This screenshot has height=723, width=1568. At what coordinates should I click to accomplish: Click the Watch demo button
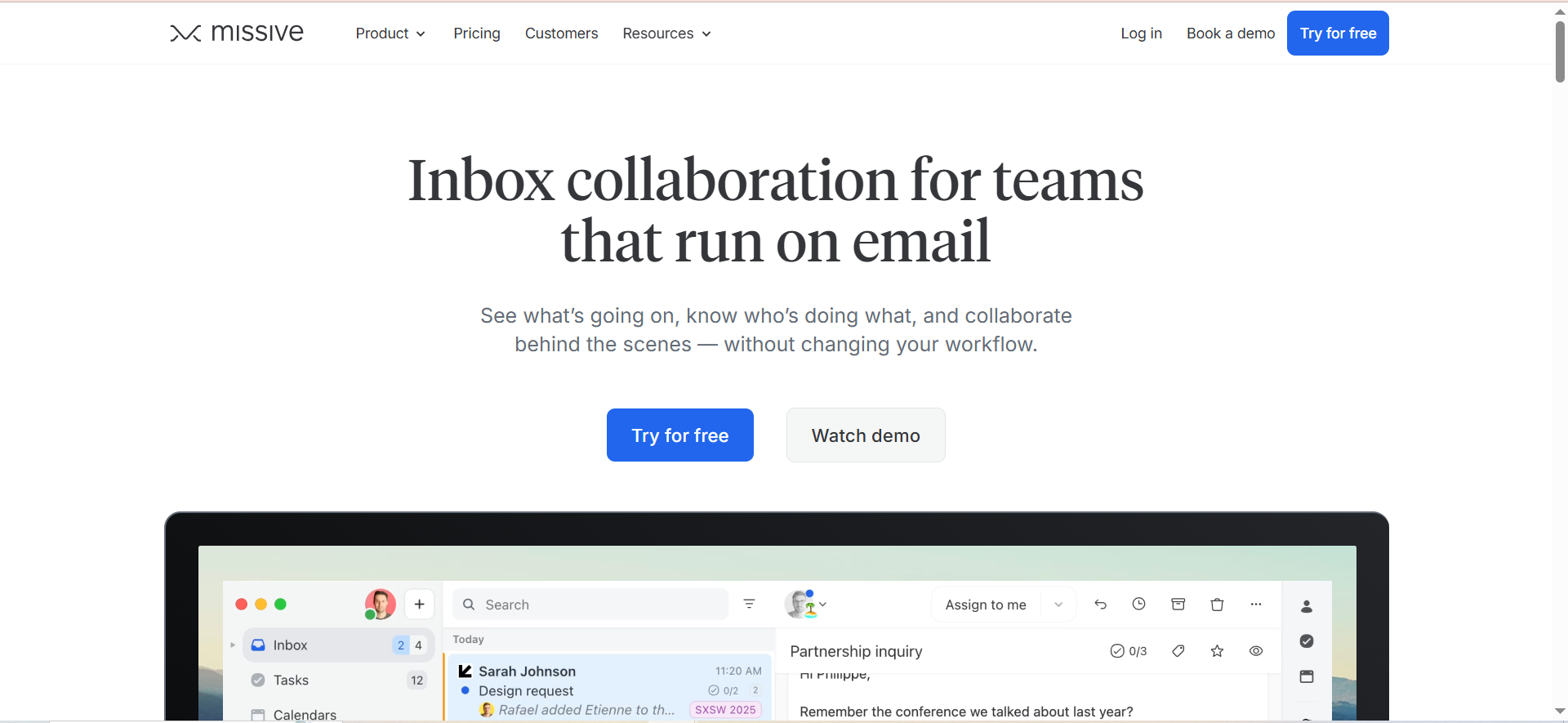pos(866,435)
